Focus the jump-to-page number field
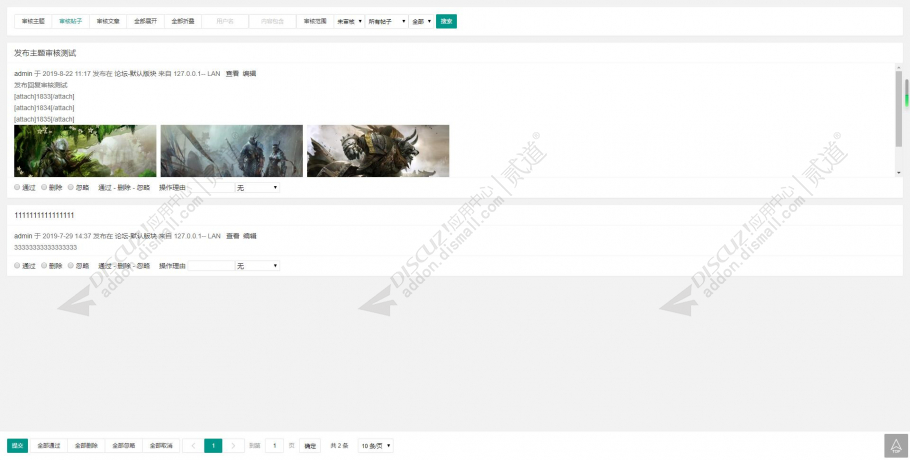Viewport: 910px width, 460px height. coord(274,445)
